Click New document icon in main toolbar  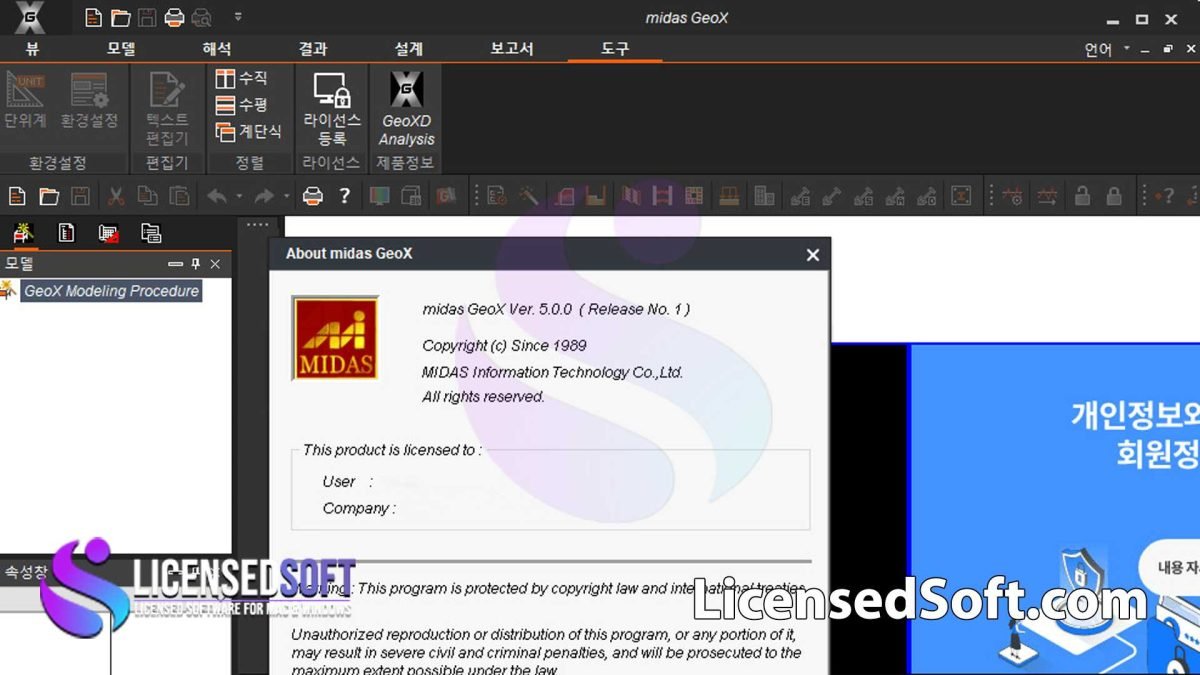pyautogui.click(x=17, y=196)
